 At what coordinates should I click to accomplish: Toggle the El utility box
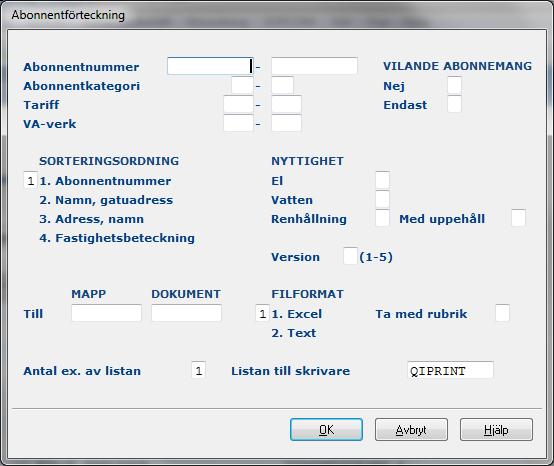(x=382, y=180)
